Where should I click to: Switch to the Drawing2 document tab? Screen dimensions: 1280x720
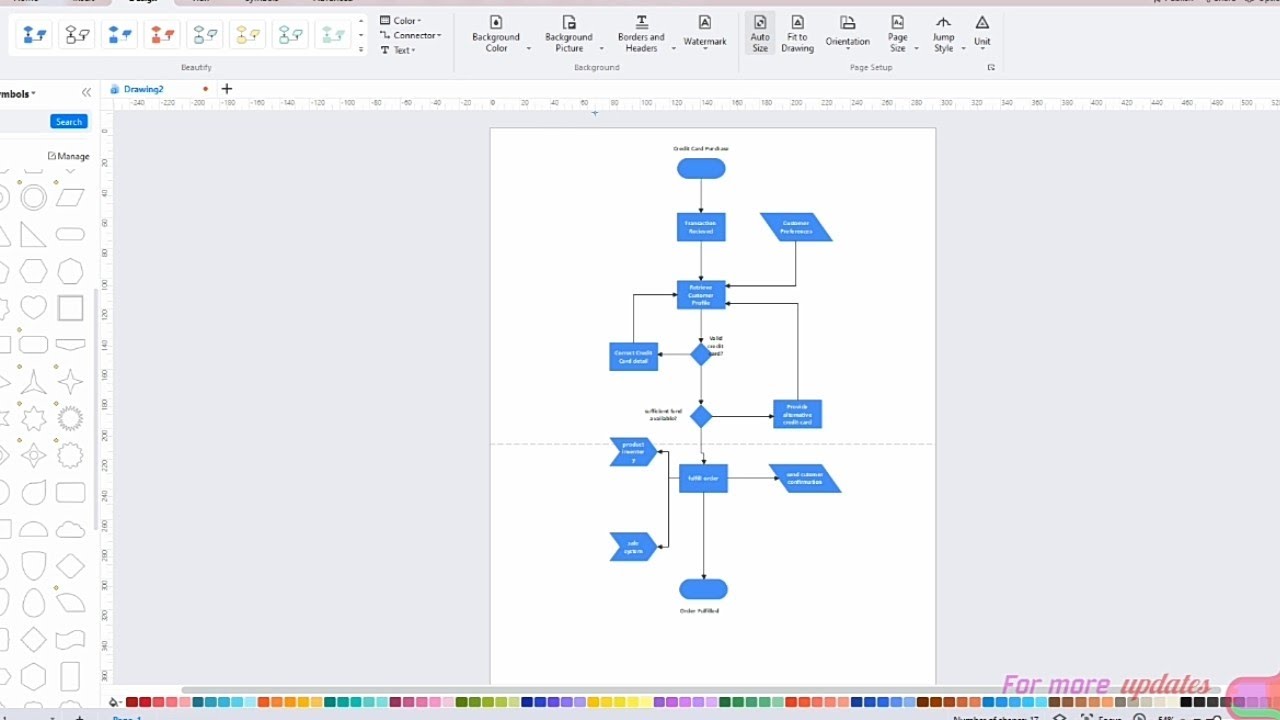[143, 89]
